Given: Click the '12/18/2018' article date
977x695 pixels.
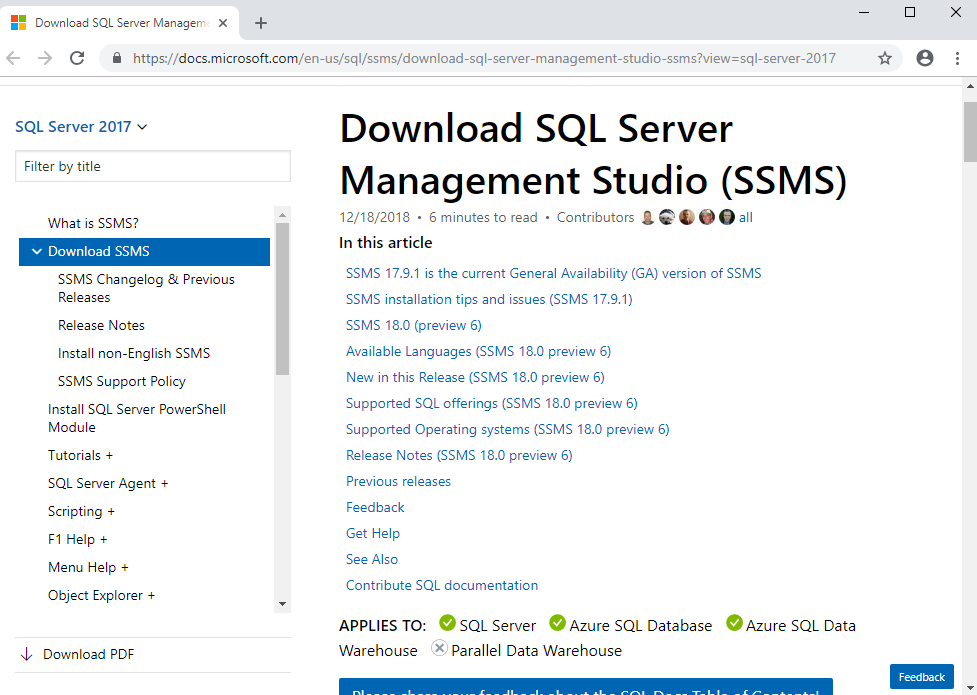Looking at the screenshot, I should pyautogui.click(x=374, y=218).
